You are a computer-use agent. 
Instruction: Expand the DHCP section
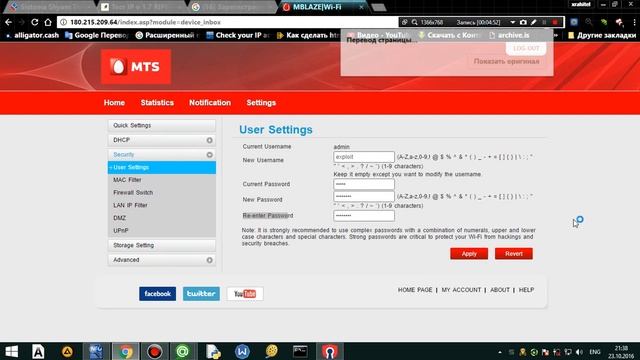click(x=209, y=140)
